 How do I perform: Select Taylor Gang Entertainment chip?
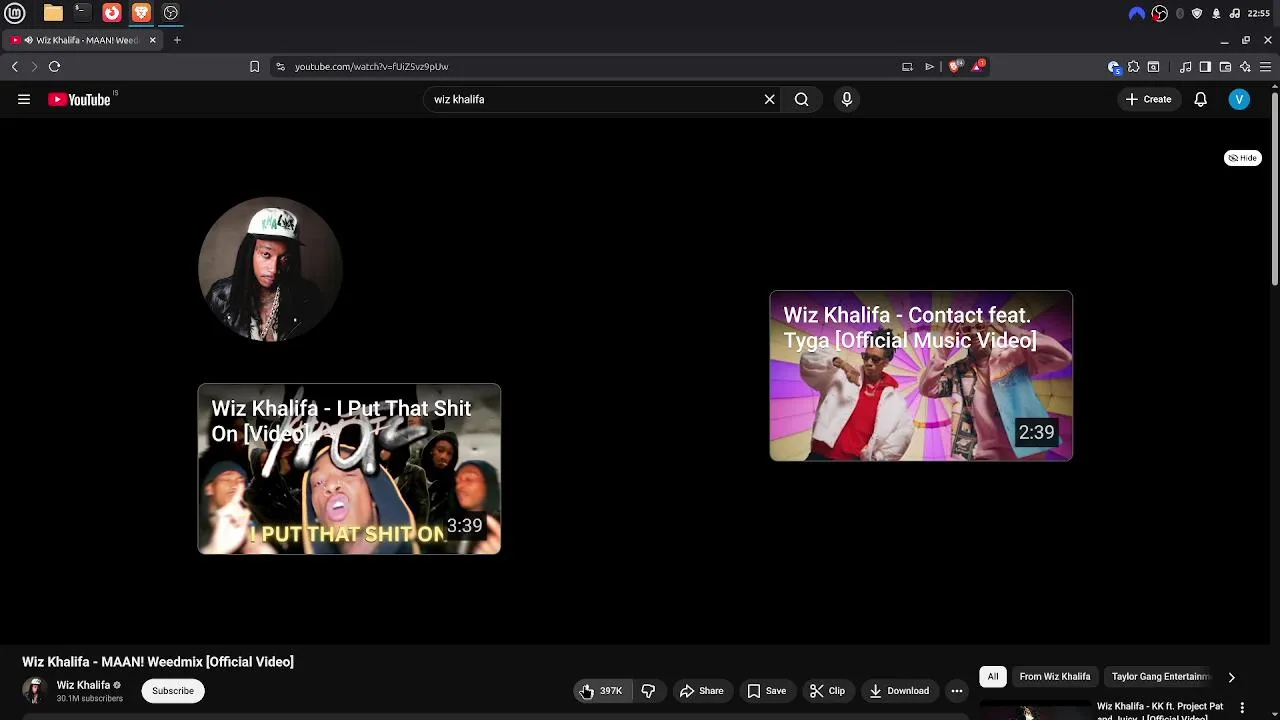pyautogui.click(x=1160, y=677)
